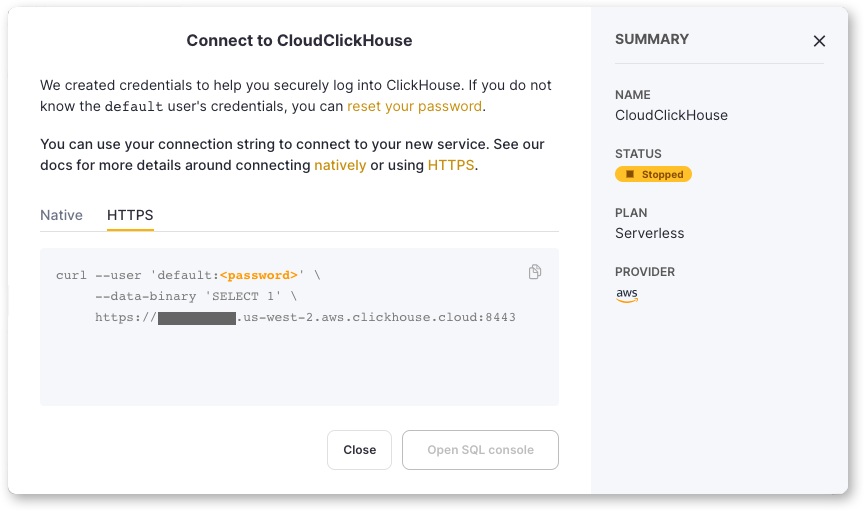Click the Serverless plan value
This screenshot has height=511, width=864.
(x=650, y=233)
